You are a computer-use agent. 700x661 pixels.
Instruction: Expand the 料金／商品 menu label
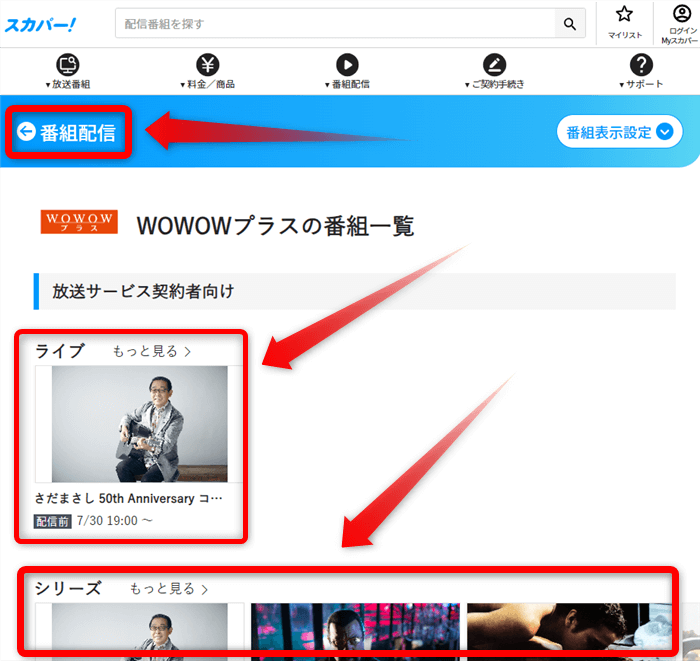pyautogui.click(x=208, y=84)
